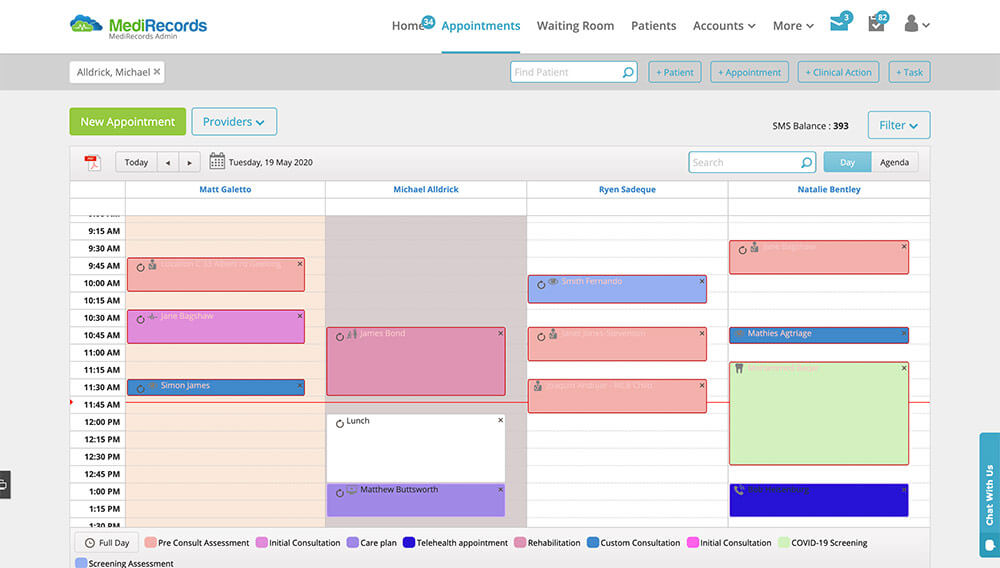
Task: Close the Smith Fernando appointment
Action: 702,281
